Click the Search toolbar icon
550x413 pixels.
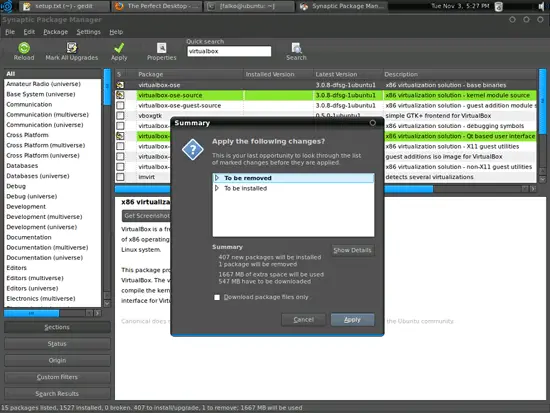point(296,48)
